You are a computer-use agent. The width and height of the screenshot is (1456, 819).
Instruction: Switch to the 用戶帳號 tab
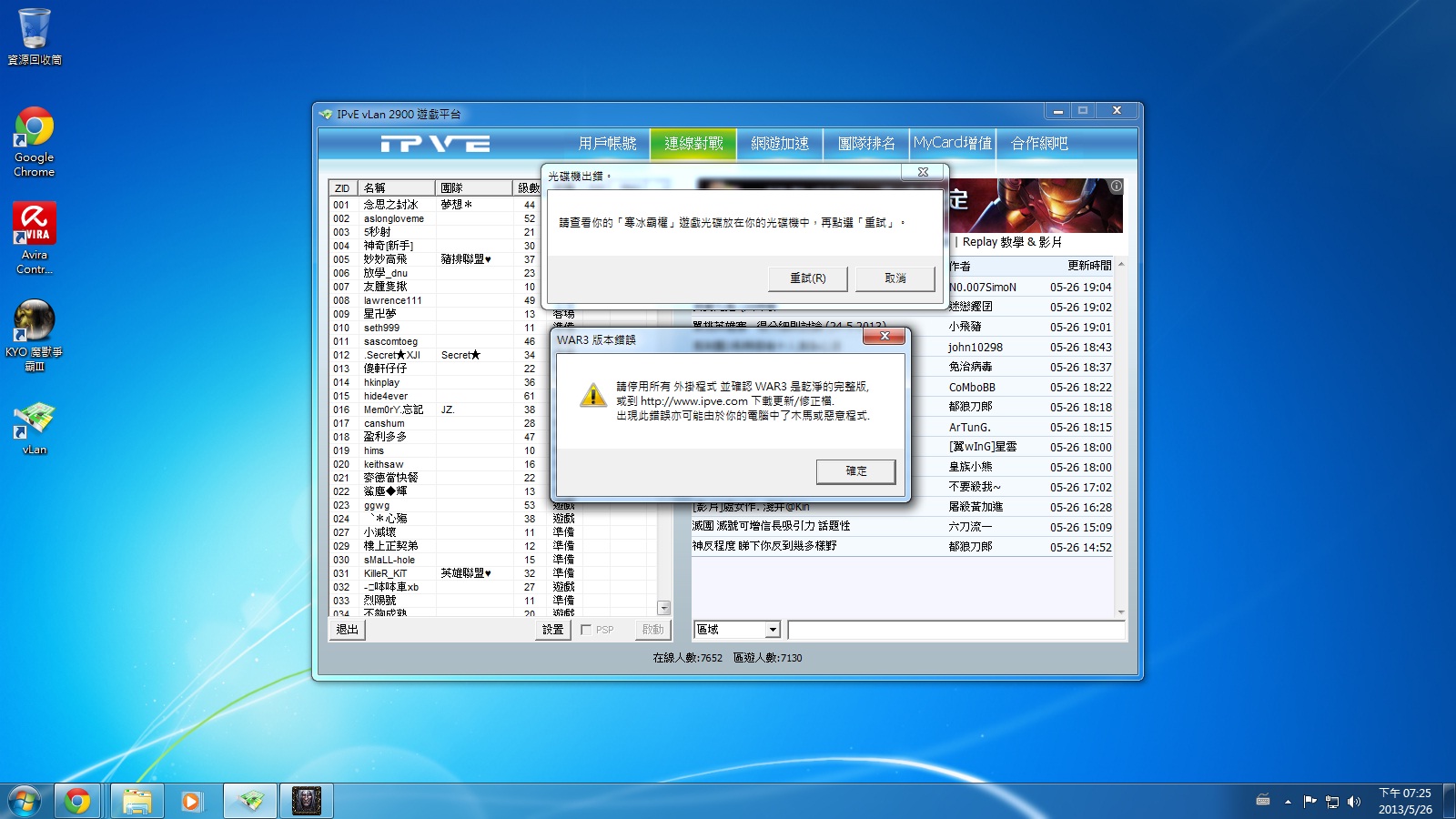[607, 144]
